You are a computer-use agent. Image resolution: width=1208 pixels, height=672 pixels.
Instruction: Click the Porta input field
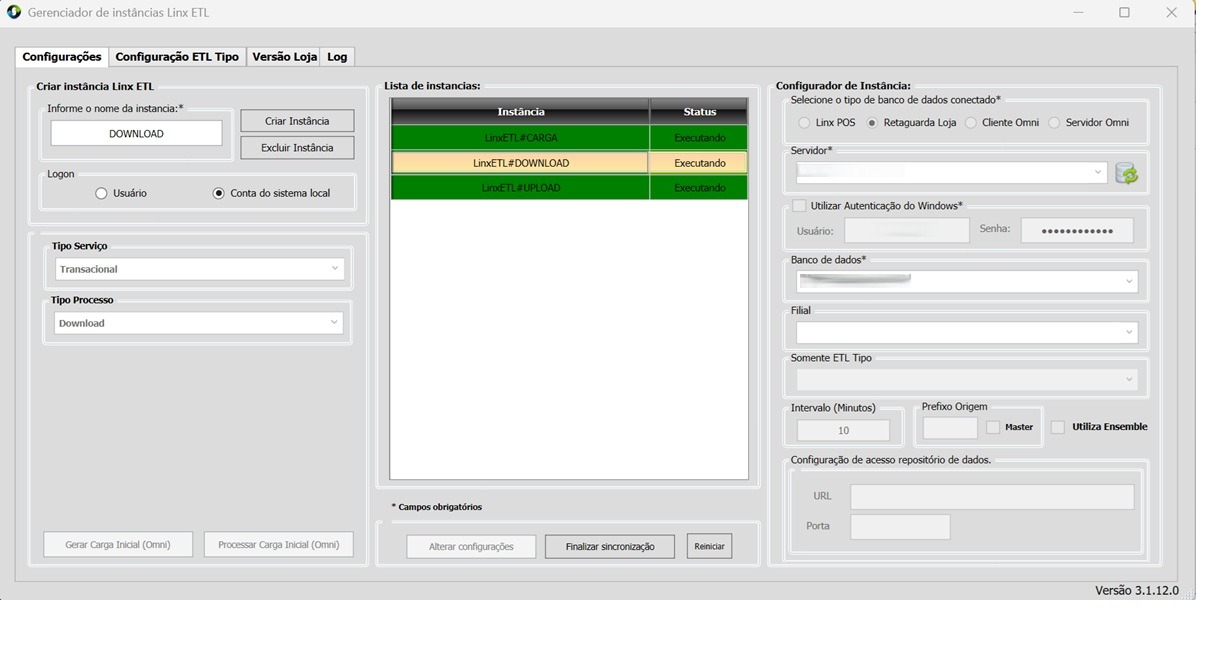click(900, 527)
